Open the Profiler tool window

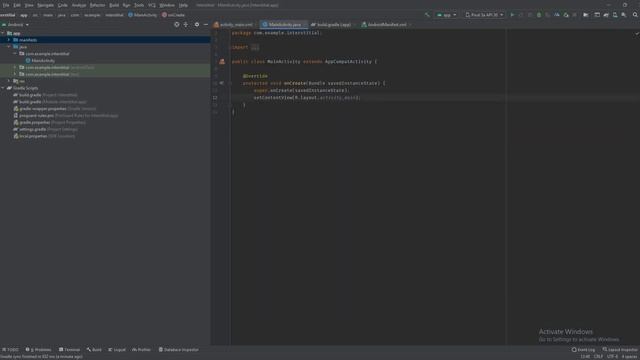tap(141, 350)
